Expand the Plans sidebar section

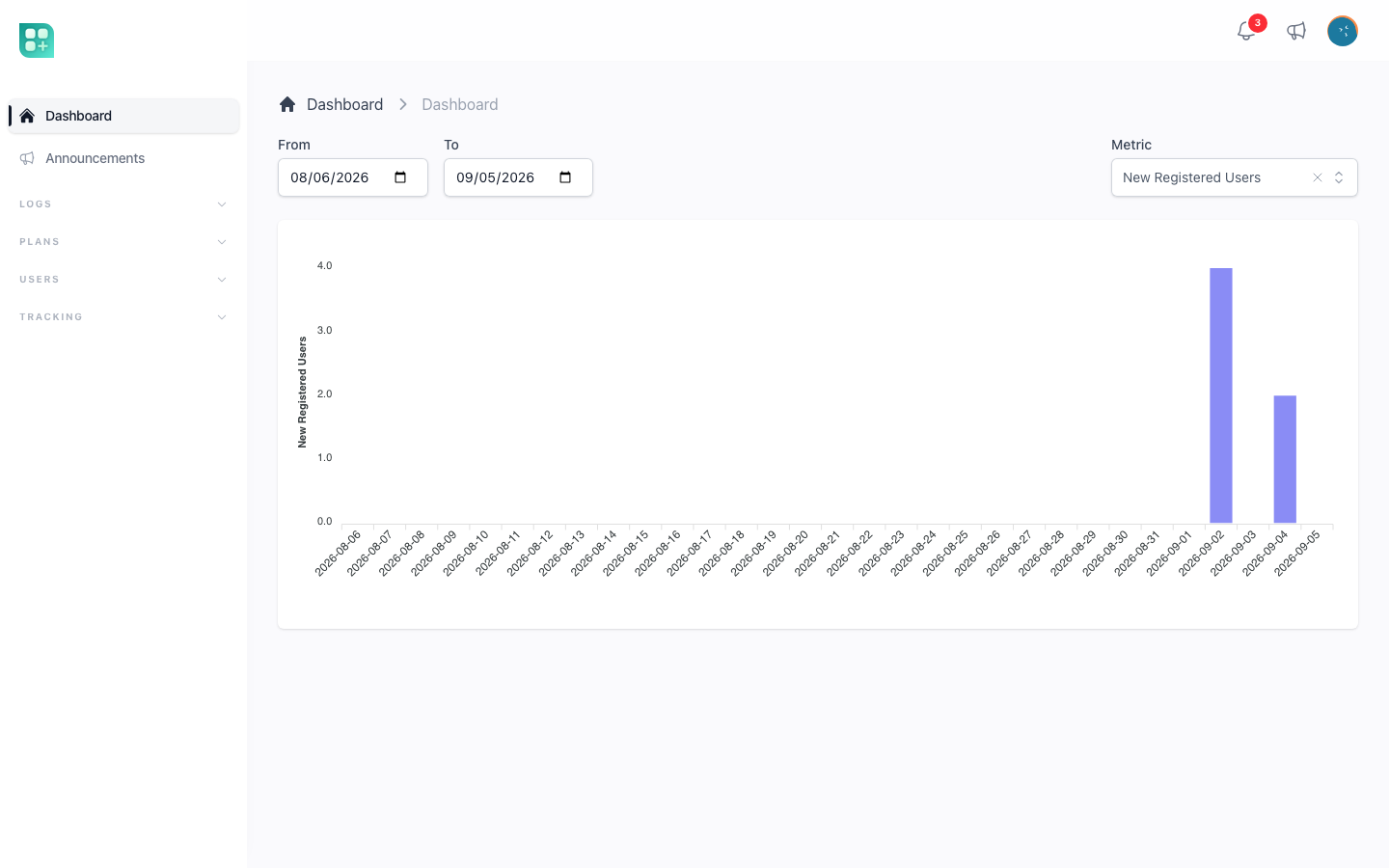click(x=123, y=242)
